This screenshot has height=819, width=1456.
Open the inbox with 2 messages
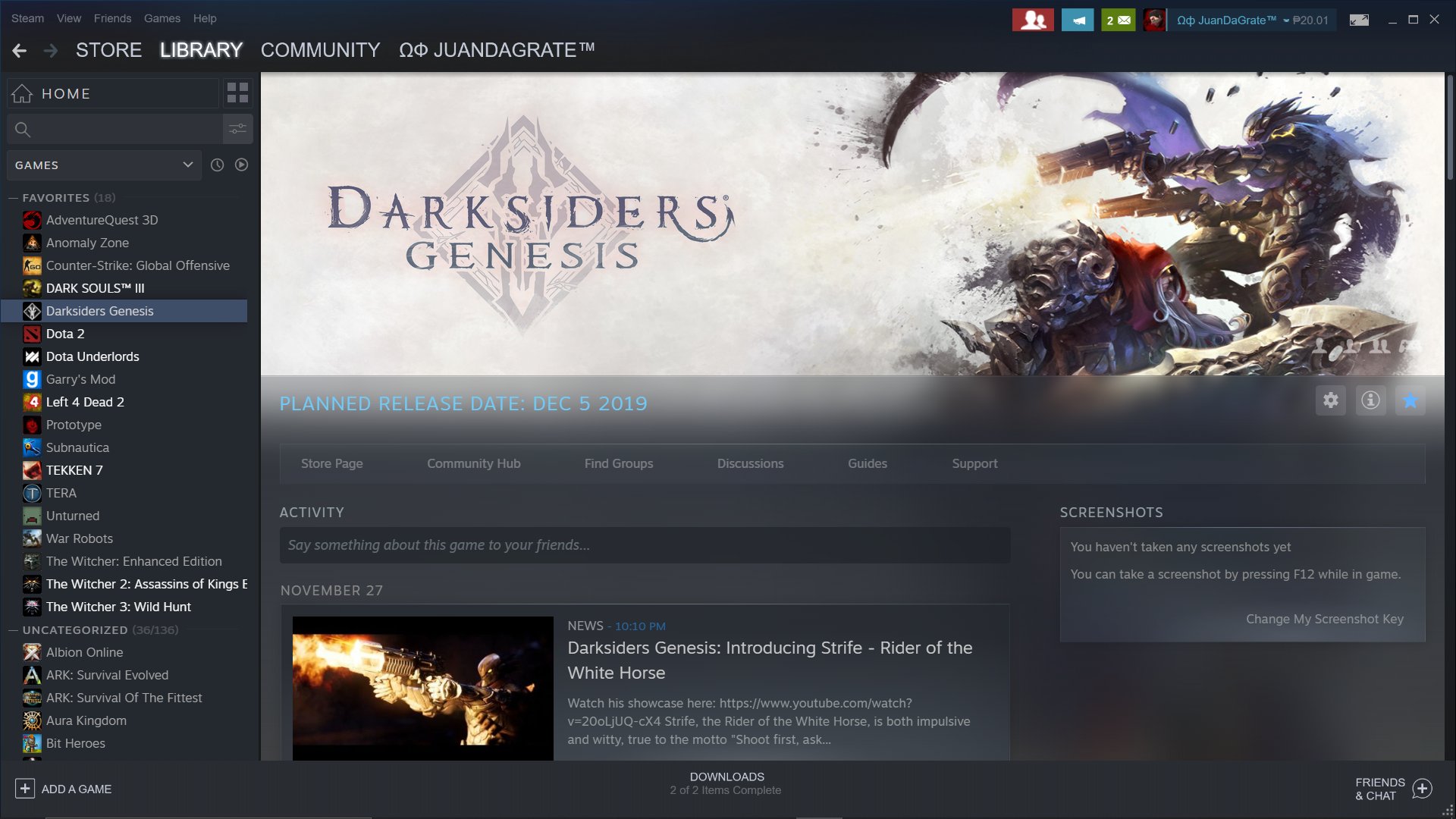1118,20
